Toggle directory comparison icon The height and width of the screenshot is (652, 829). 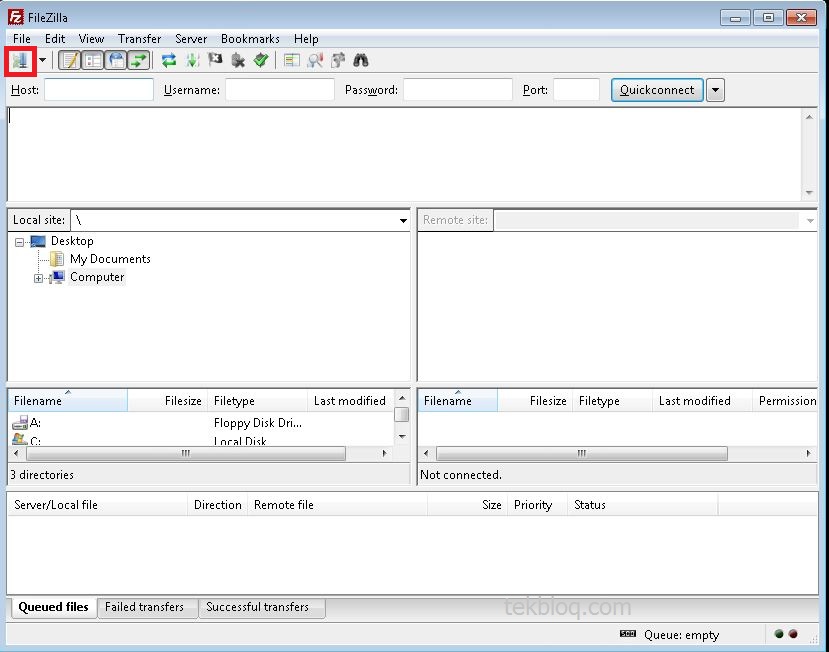(315, 60)
